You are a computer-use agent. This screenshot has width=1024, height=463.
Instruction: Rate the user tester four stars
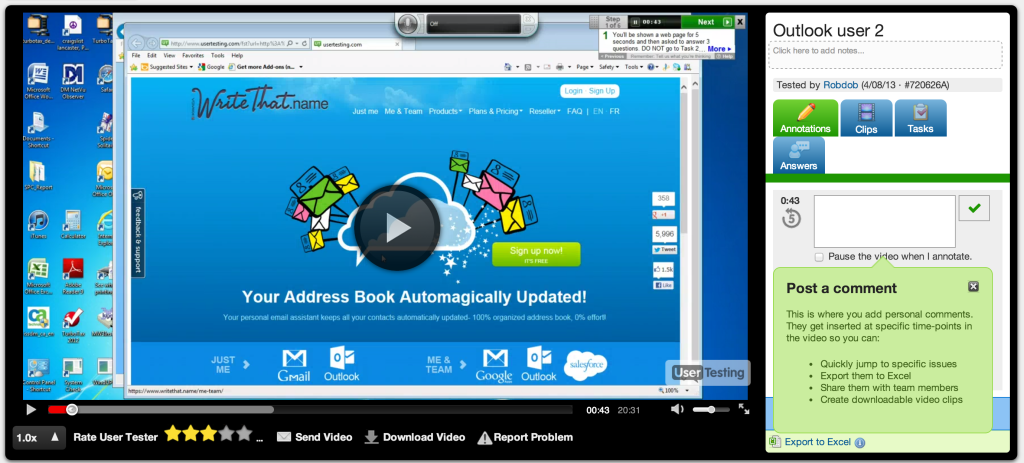coord(226,434)
